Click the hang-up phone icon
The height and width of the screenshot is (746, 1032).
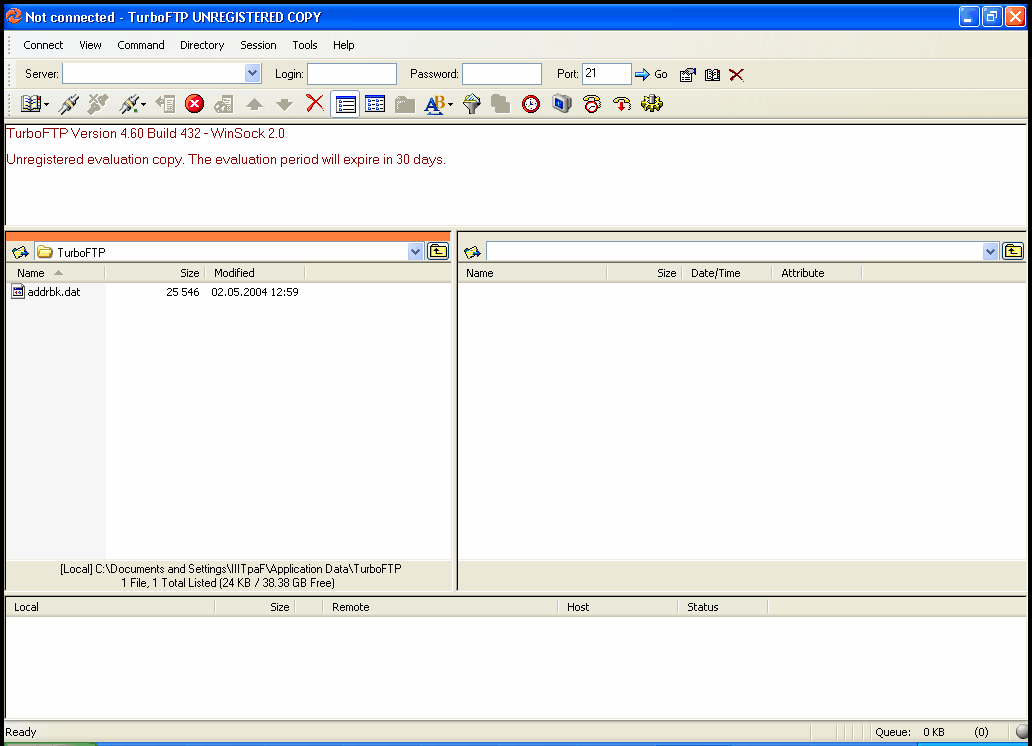coord(621,104)
